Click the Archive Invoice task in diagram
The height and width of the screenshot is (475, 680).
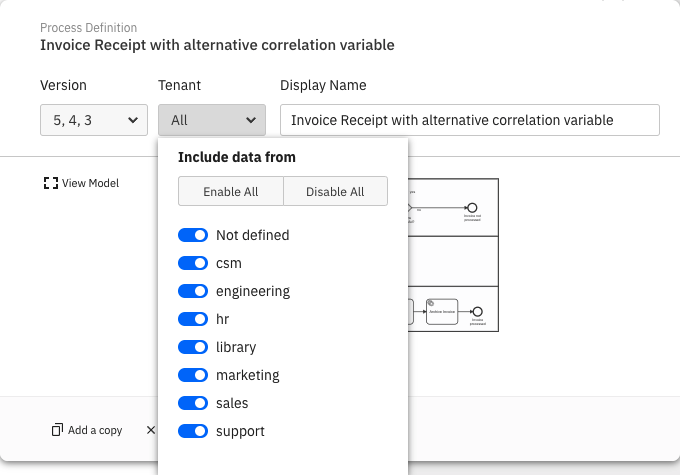tap(441, 311)
